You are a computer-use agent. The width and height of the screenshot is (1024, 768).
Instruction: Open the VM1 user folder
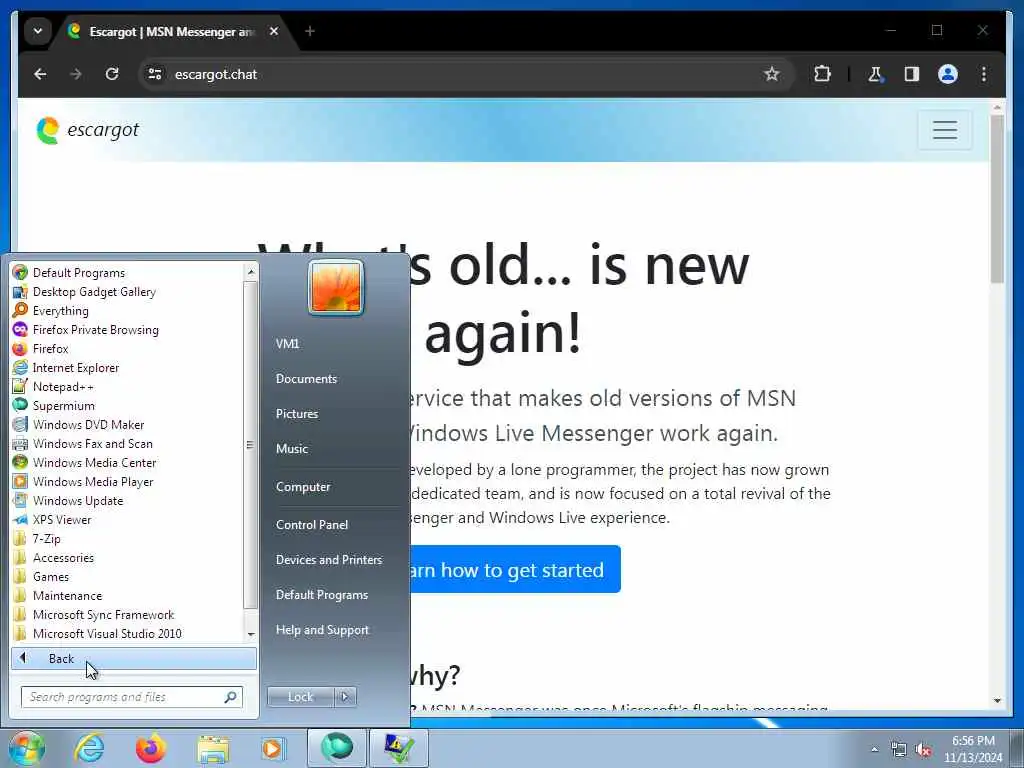tap(287, 344)
